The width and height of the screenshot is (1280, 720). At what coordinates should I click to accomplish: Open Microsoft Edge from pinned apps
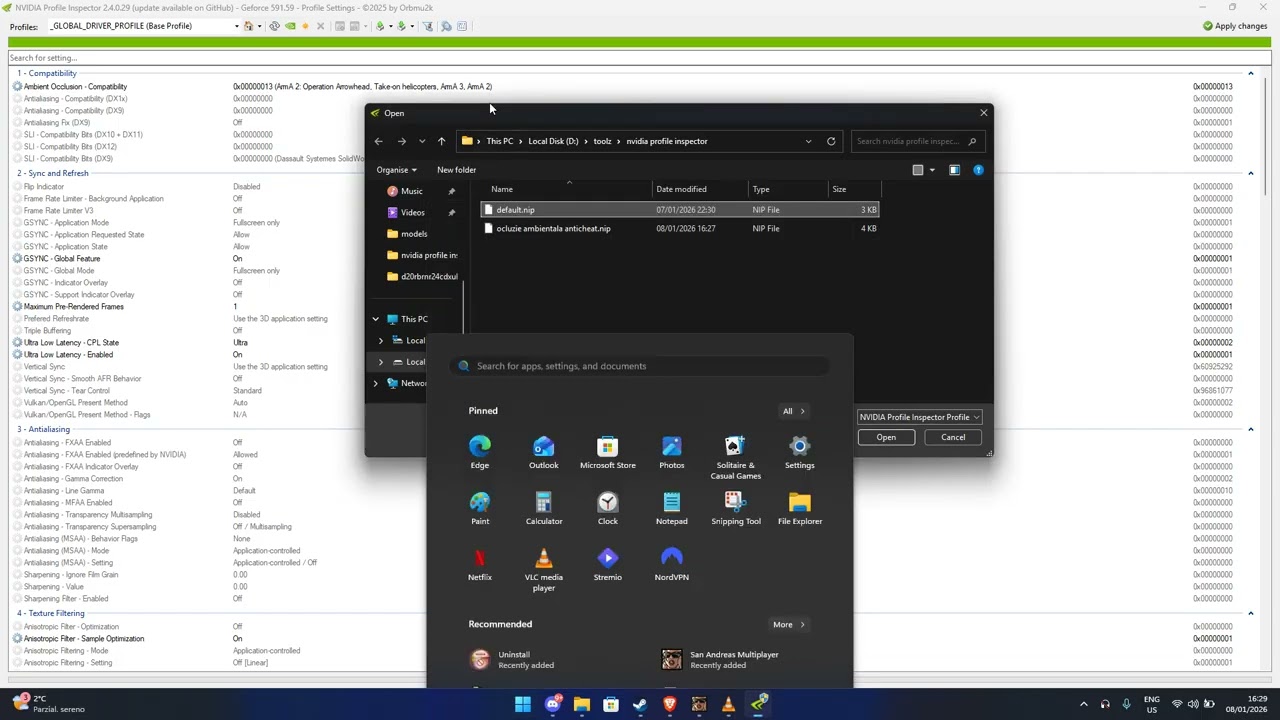coord(480,452)
